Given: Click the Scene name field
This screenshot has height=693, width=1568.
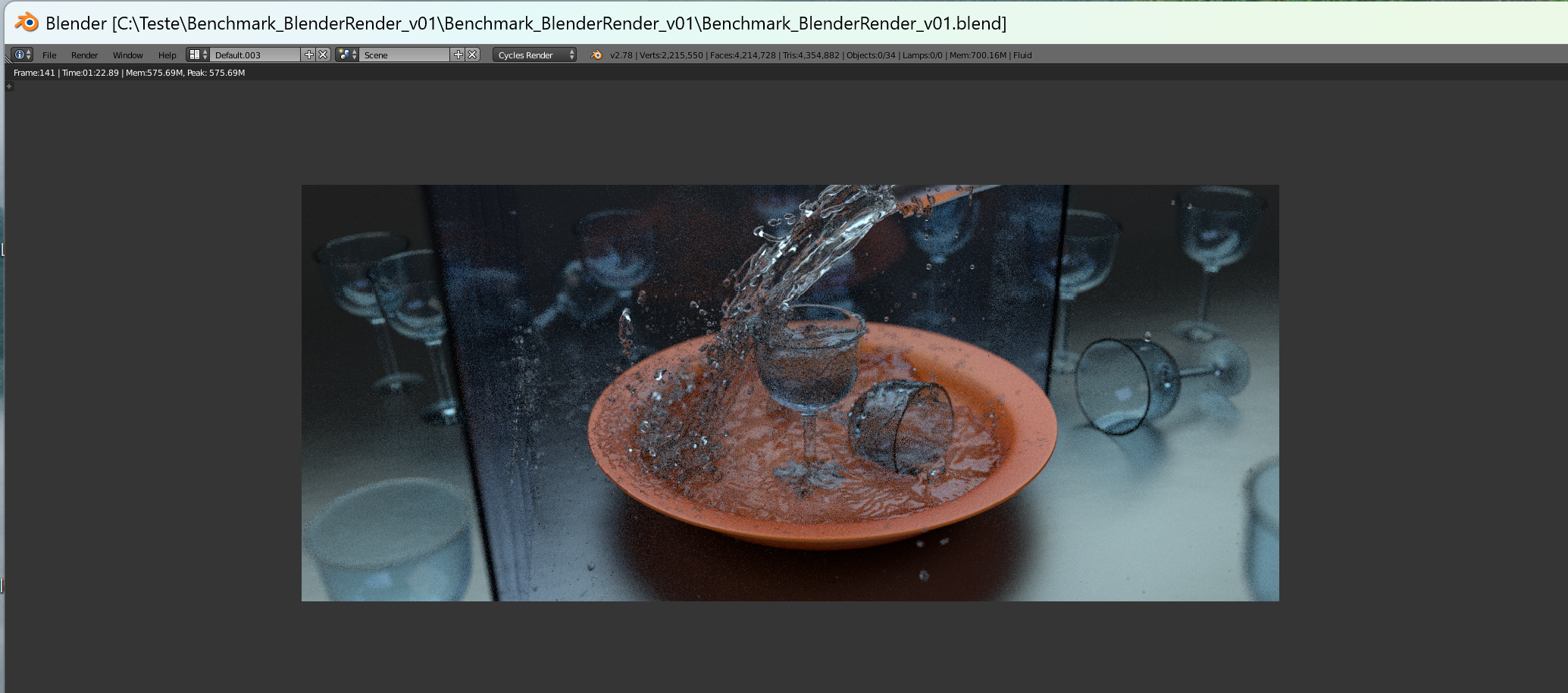Looking at the screenshot, I should click(x=404, y=55).
